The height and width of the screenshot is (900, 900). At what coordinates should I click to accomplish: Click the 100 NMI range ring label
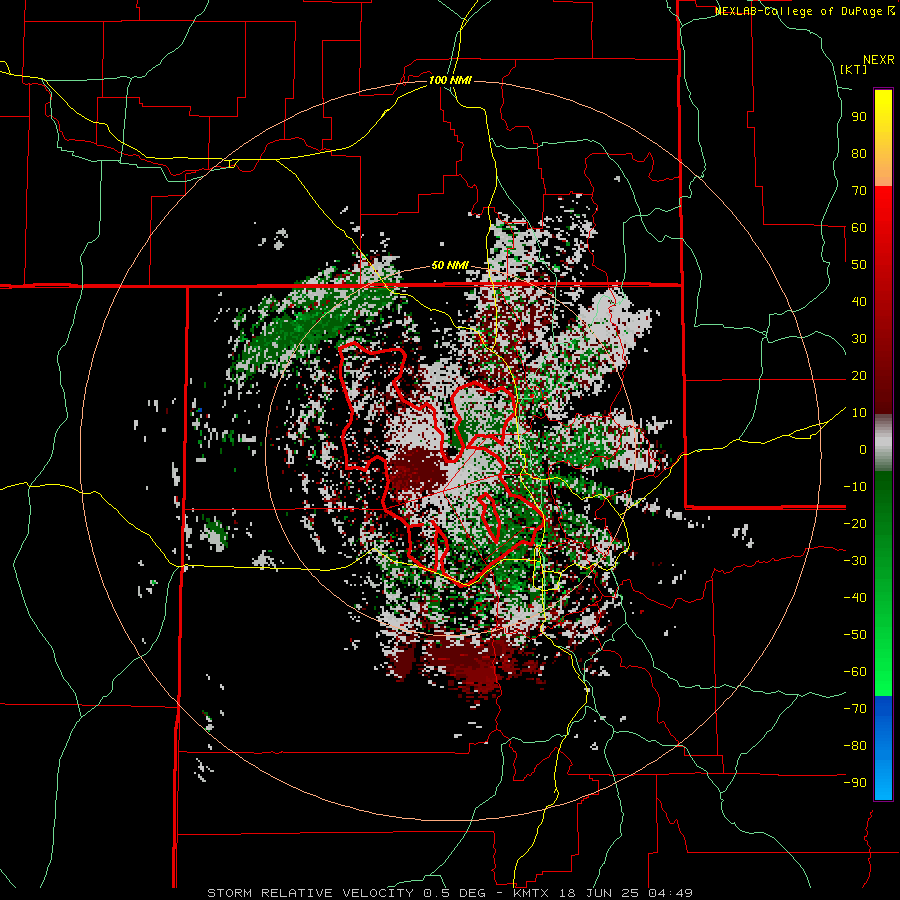pos(450,80)
